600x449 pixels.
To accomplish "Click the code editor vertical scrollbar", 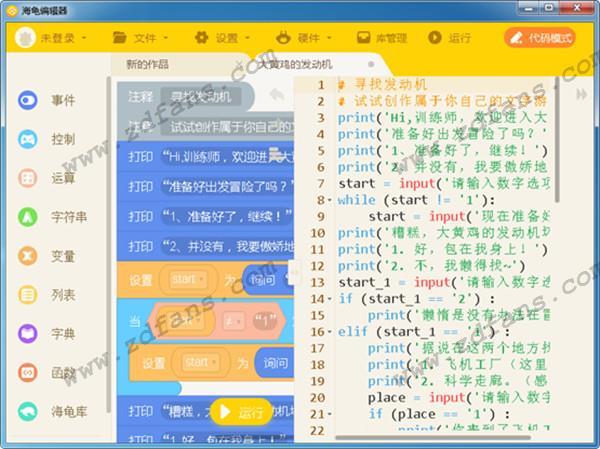I will tap(557, 140).
